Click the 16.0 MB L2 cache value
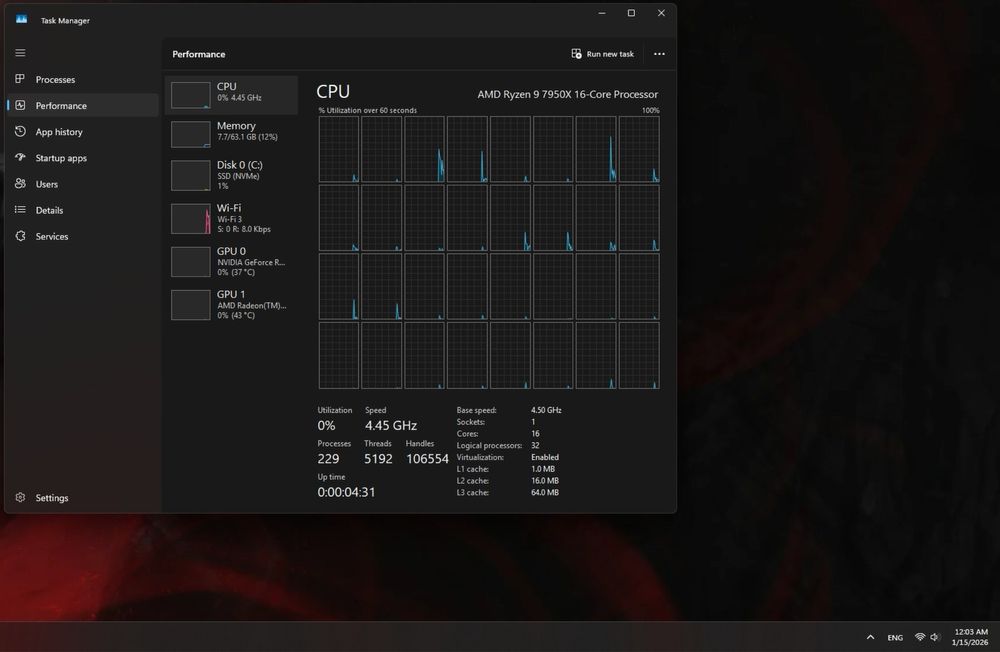The width and height of the screenshot is (1000, 652). point(545,481)
